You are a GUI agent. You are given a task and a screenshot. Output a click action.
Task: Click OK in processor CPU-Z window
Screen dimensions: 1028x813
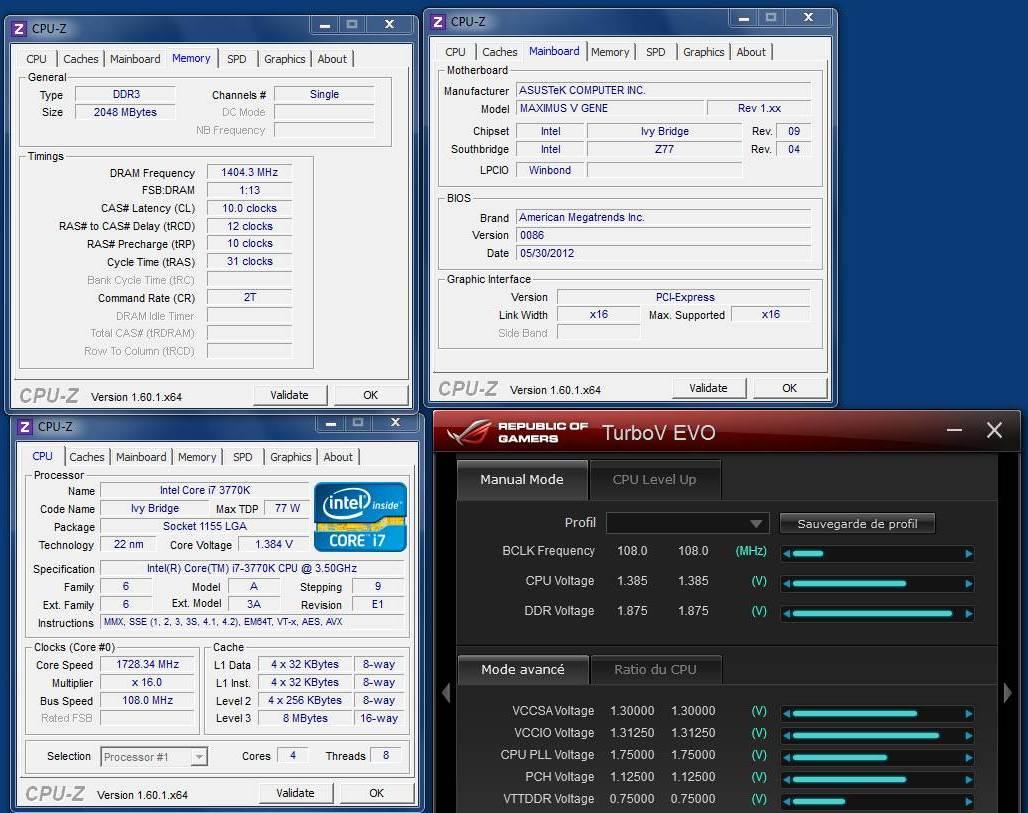coord(376,793)
